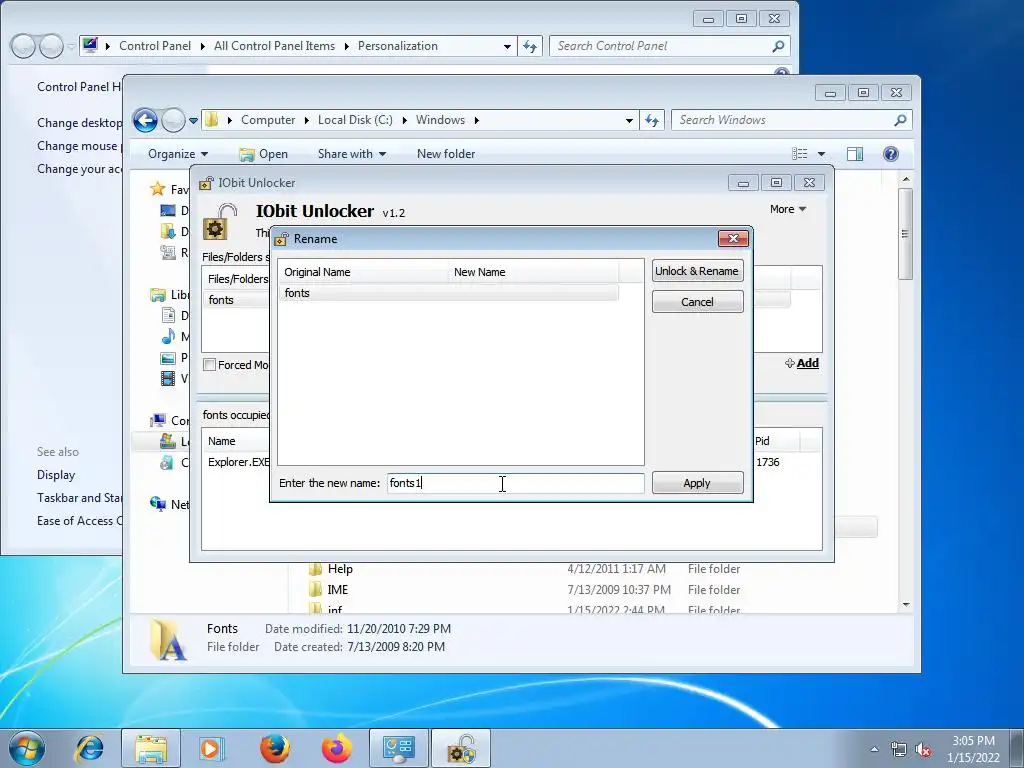Image resolution: width=1024 pixels, height=768 pixels.
Task: Click the new name input field
Action: pyautogui.click(x=515, y=483)
